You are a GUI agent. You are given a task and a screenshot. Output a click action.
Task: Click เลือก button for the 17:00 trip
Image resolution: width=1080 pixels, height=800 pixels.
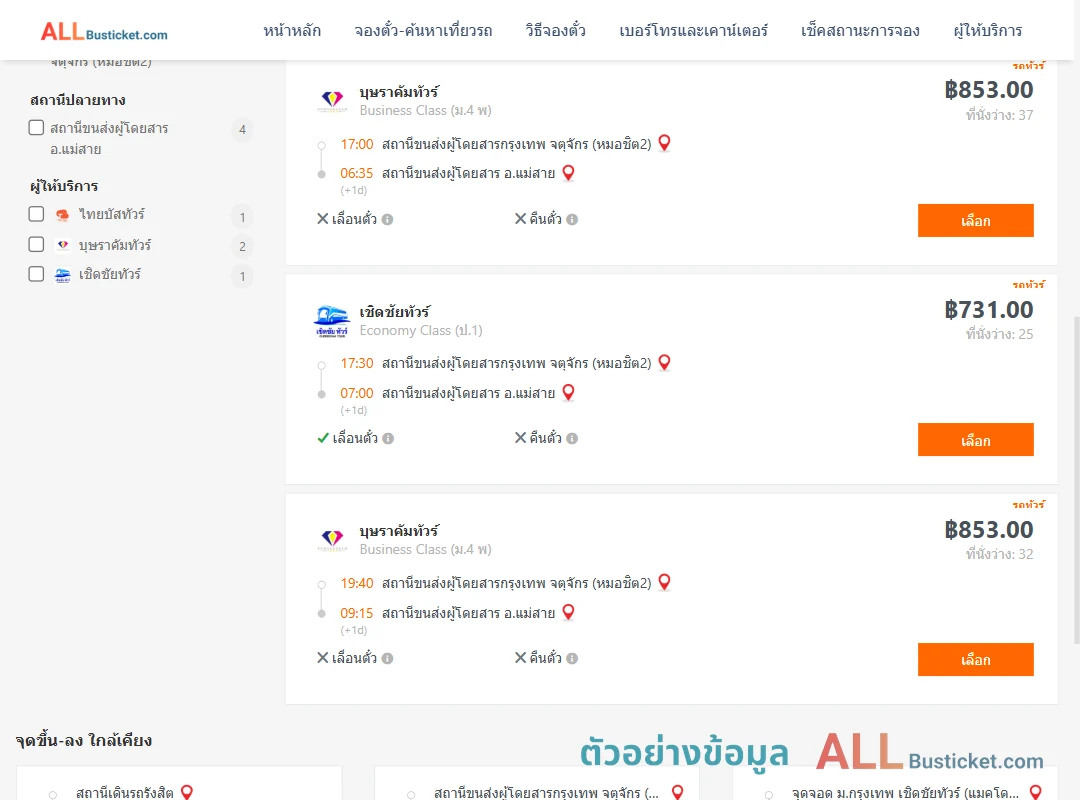pos(975,220)
